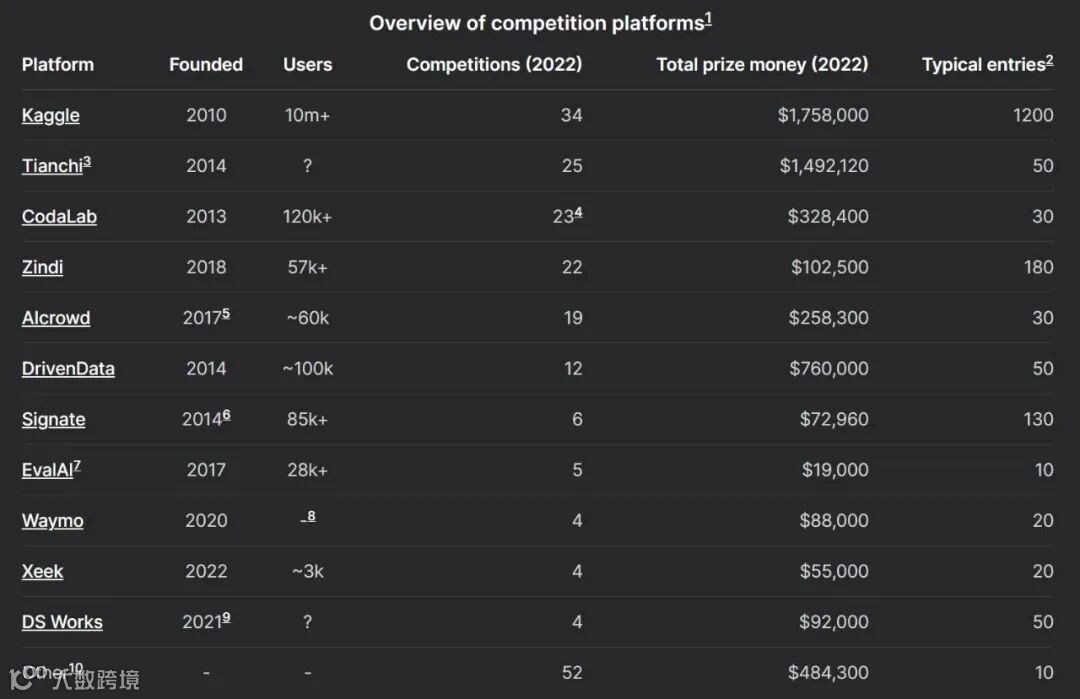Click footnote 3 after Tianchi
This screenshot has width=1080, height=699.
tap(87, 161)
